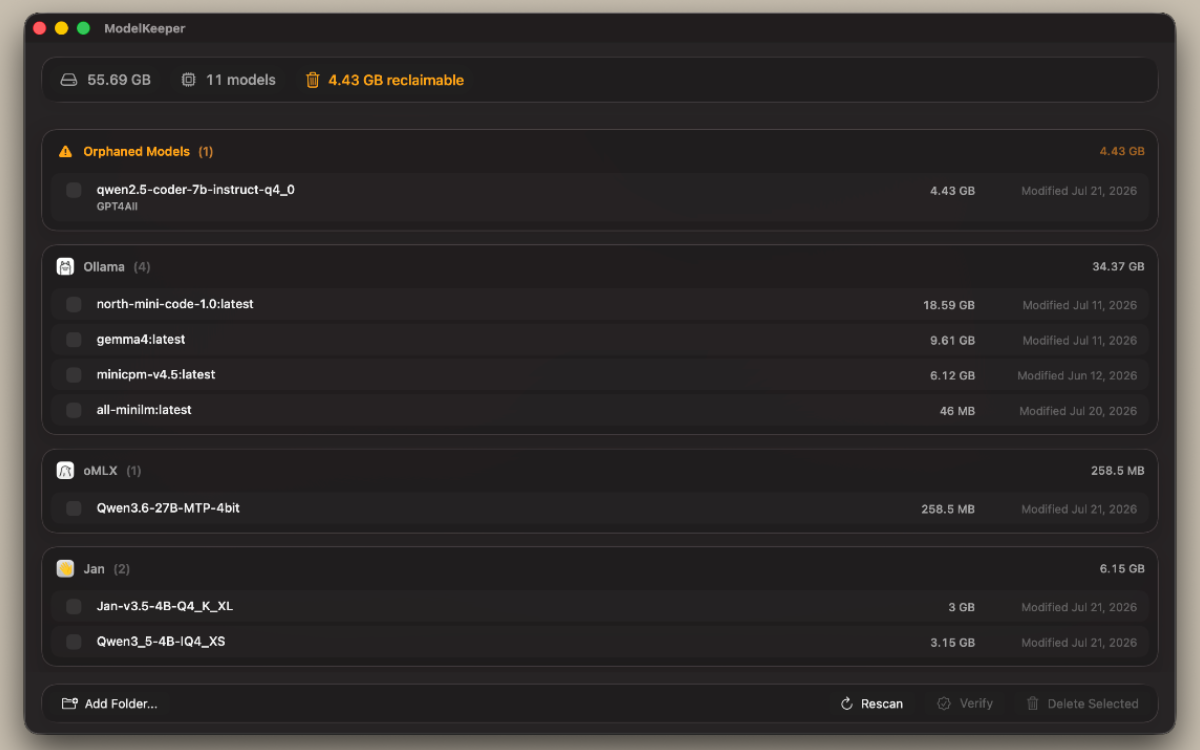The height and width of the screenshot is (750, 1200).
Task: Click the Delete Selected button
Action: [x=1082, y=704]
